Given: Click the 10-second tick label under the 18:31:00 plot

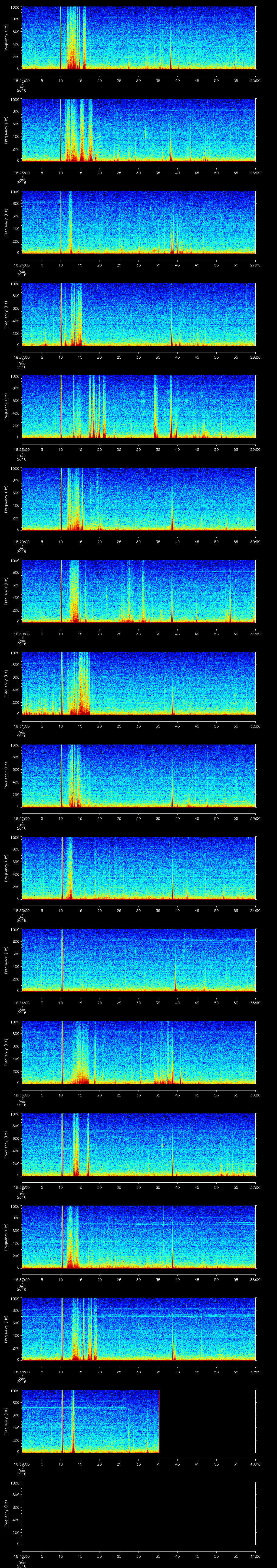Looking at the screenshot, I should tap(61, 726).
